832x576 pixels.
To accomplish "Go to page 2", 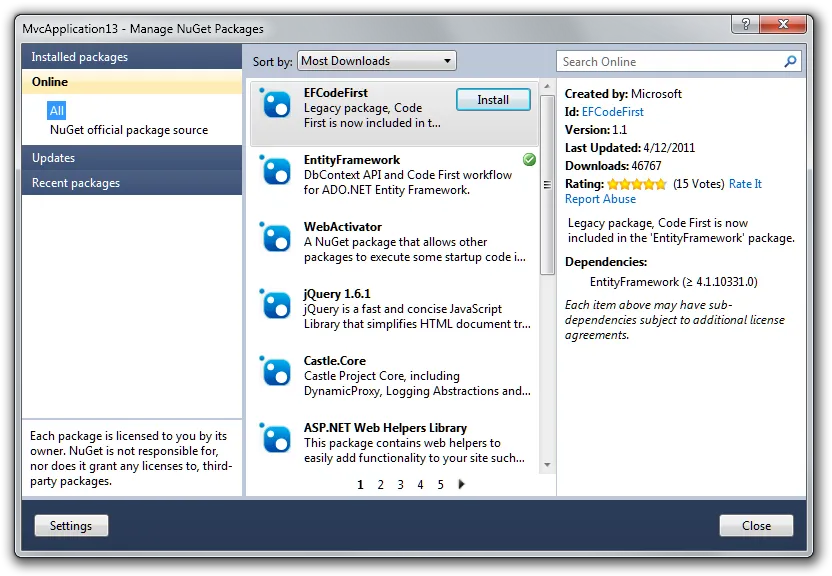I will [380, 484].
